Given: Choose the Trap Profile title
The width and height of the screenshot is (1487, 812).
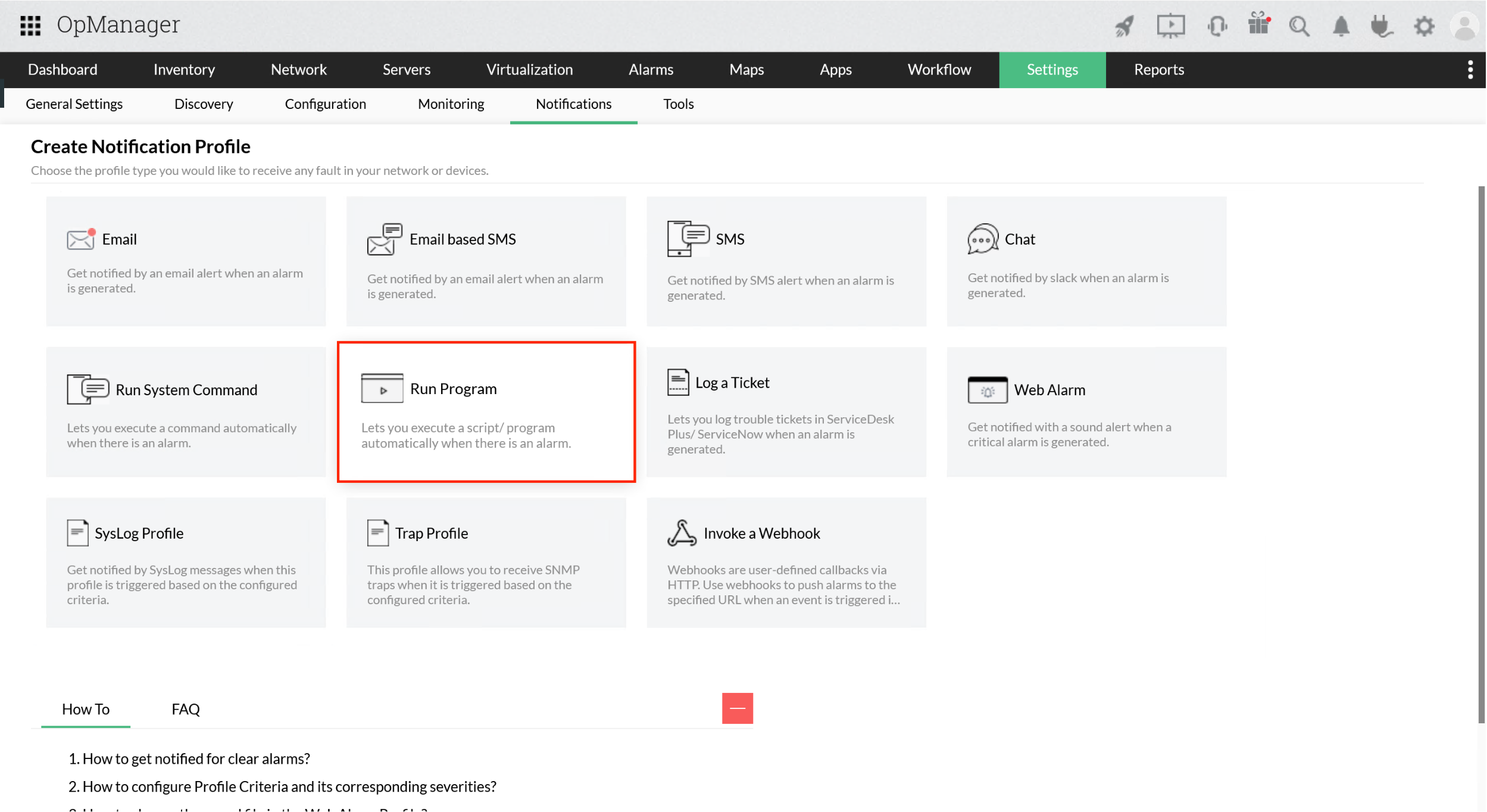Looking at the screenshot, I should click(432, 533).
